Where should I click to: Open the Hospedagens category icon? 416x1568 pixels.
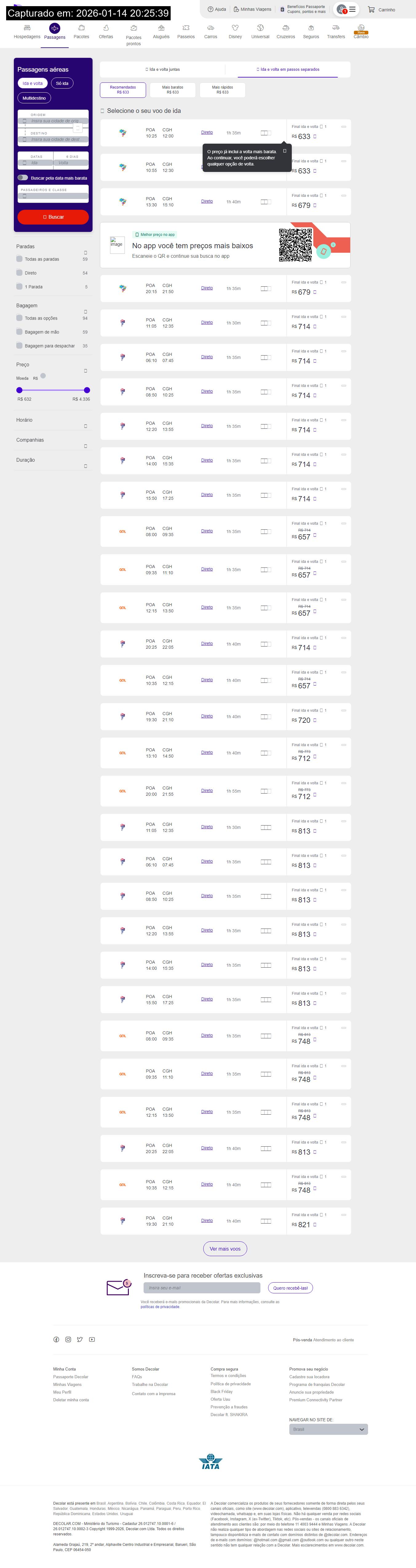(27, 28)
